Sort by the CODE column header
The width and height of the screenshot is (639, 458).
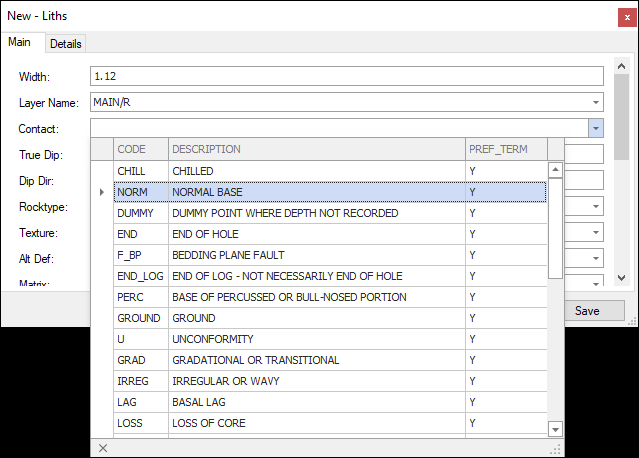click(x=140, y=149)
